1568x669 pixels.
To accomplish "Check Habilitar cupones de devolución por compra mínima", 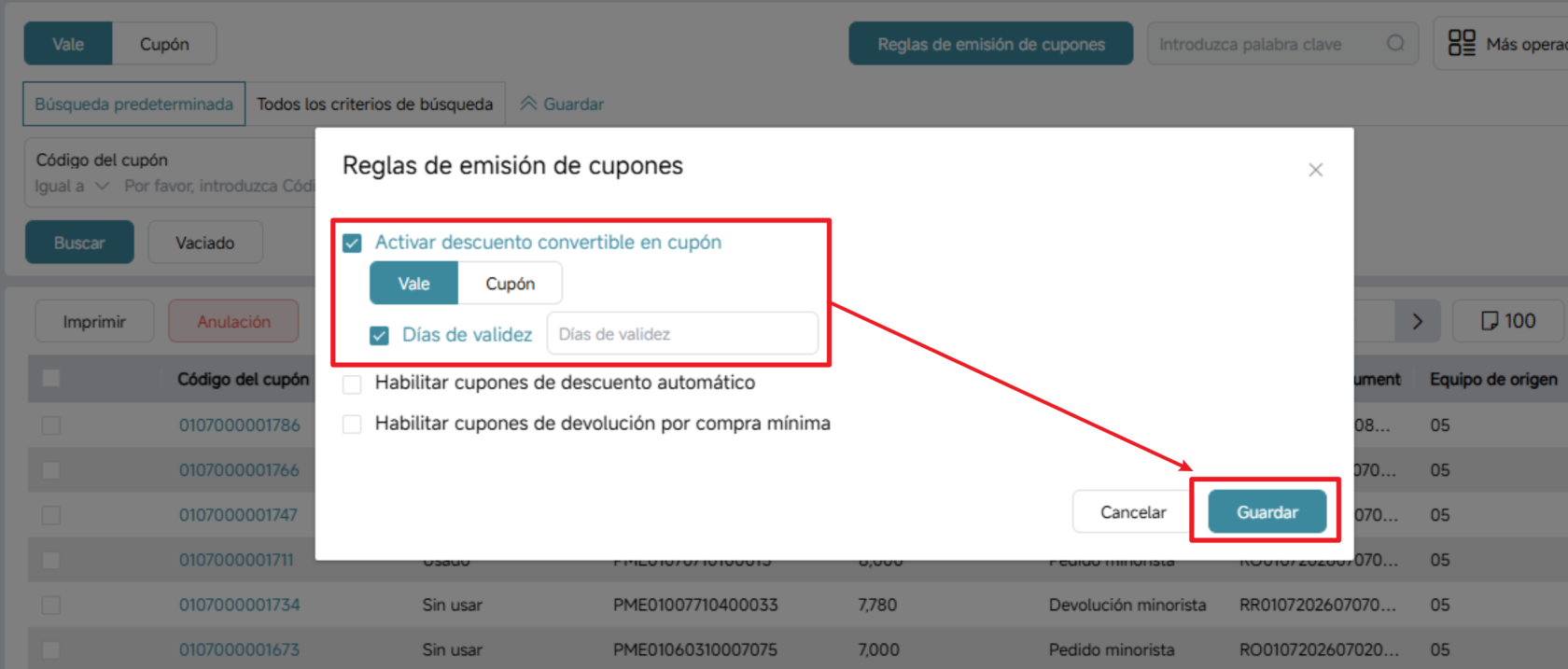I will [x=352, y=425].
